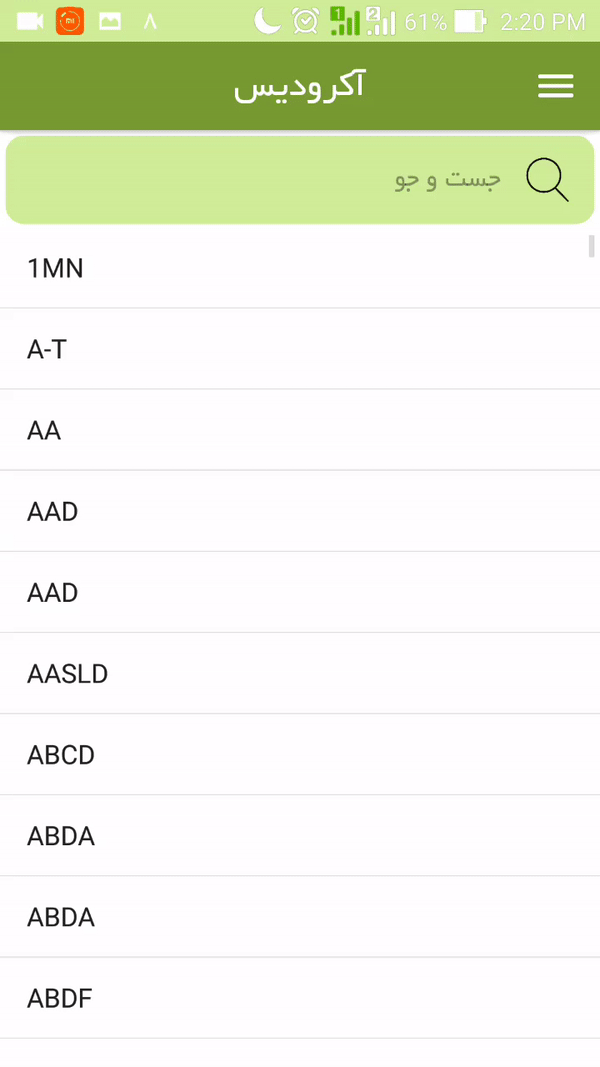Click the list scrollbar thumb
This screenshot has width=600, height=1067.
592,246
